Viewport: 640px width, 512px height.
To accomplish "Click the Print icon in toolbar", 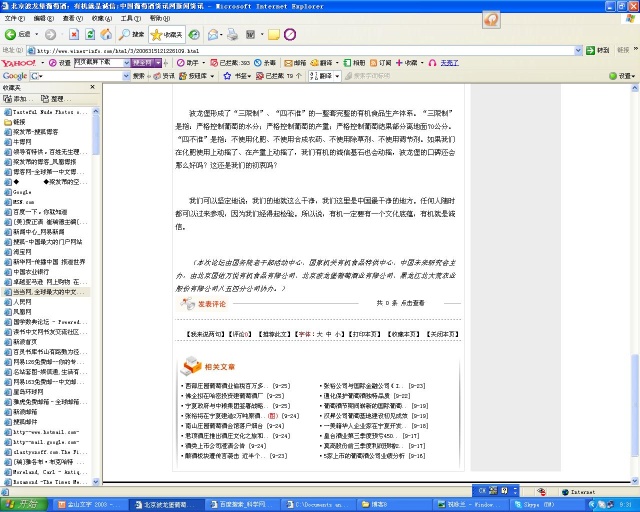I will pos(232,34).
